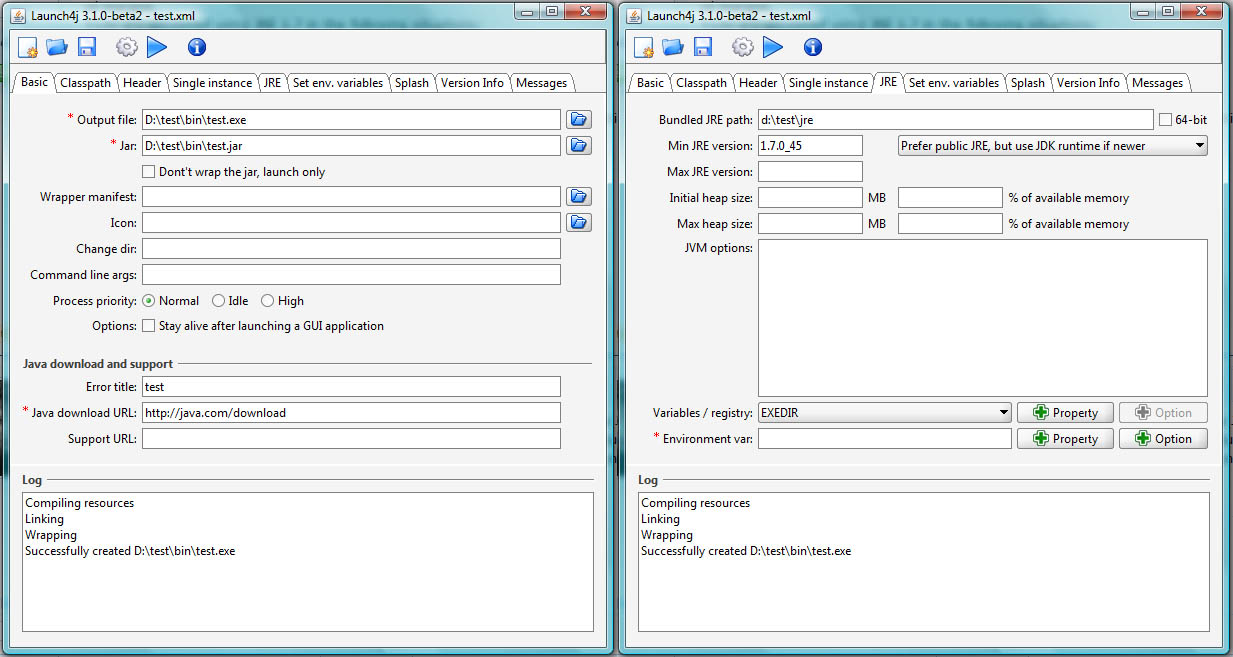Open Classpath tab in left window
This screenshot has height=657, width=1233.
(85, 83)
